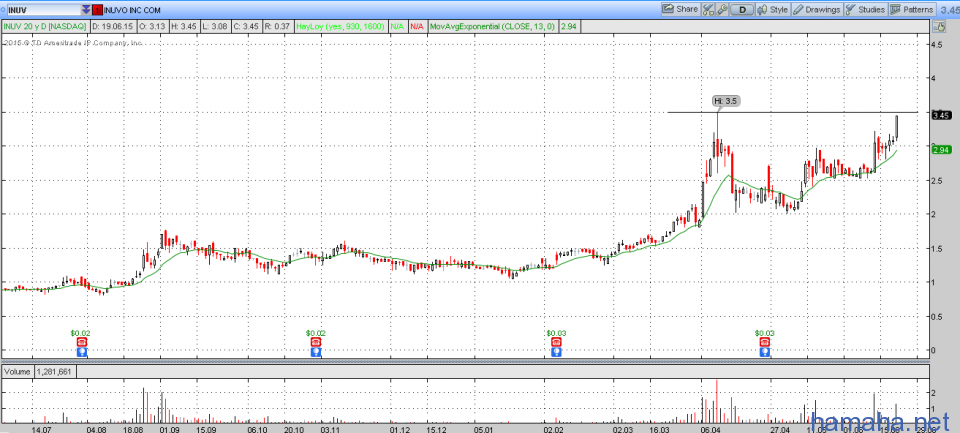The height and width of the screenshot is (433, 960).
Task: Click the thumbs-up icon below the toolbar
Action: [x=939, y=27]
